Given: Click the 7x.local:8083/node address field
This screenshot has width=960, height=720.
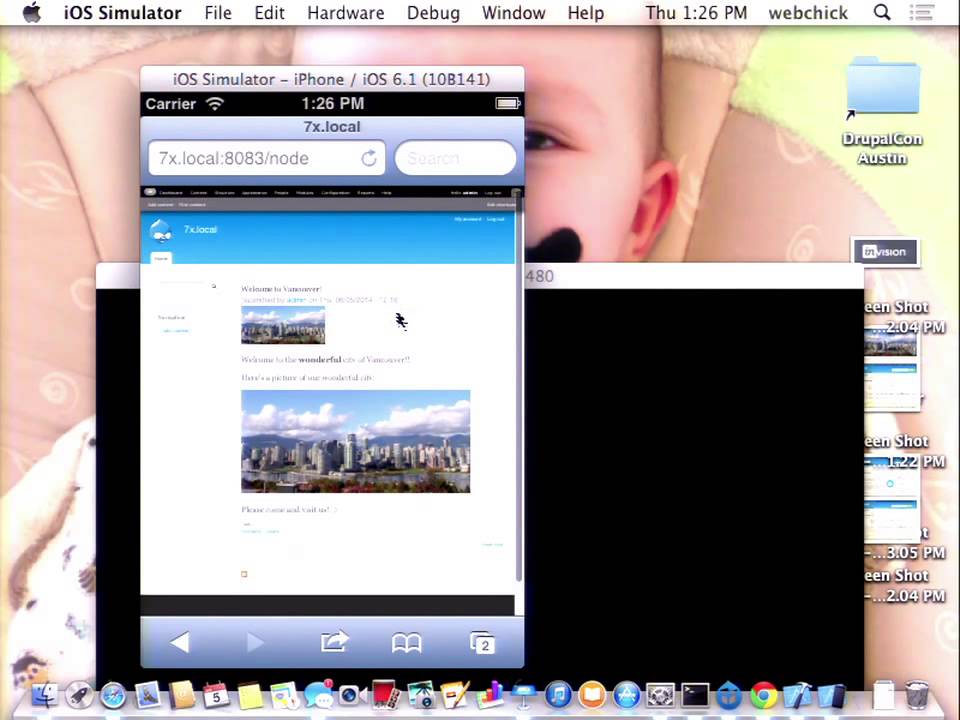Looking at the screenshot, I should (x=255, y=159).
